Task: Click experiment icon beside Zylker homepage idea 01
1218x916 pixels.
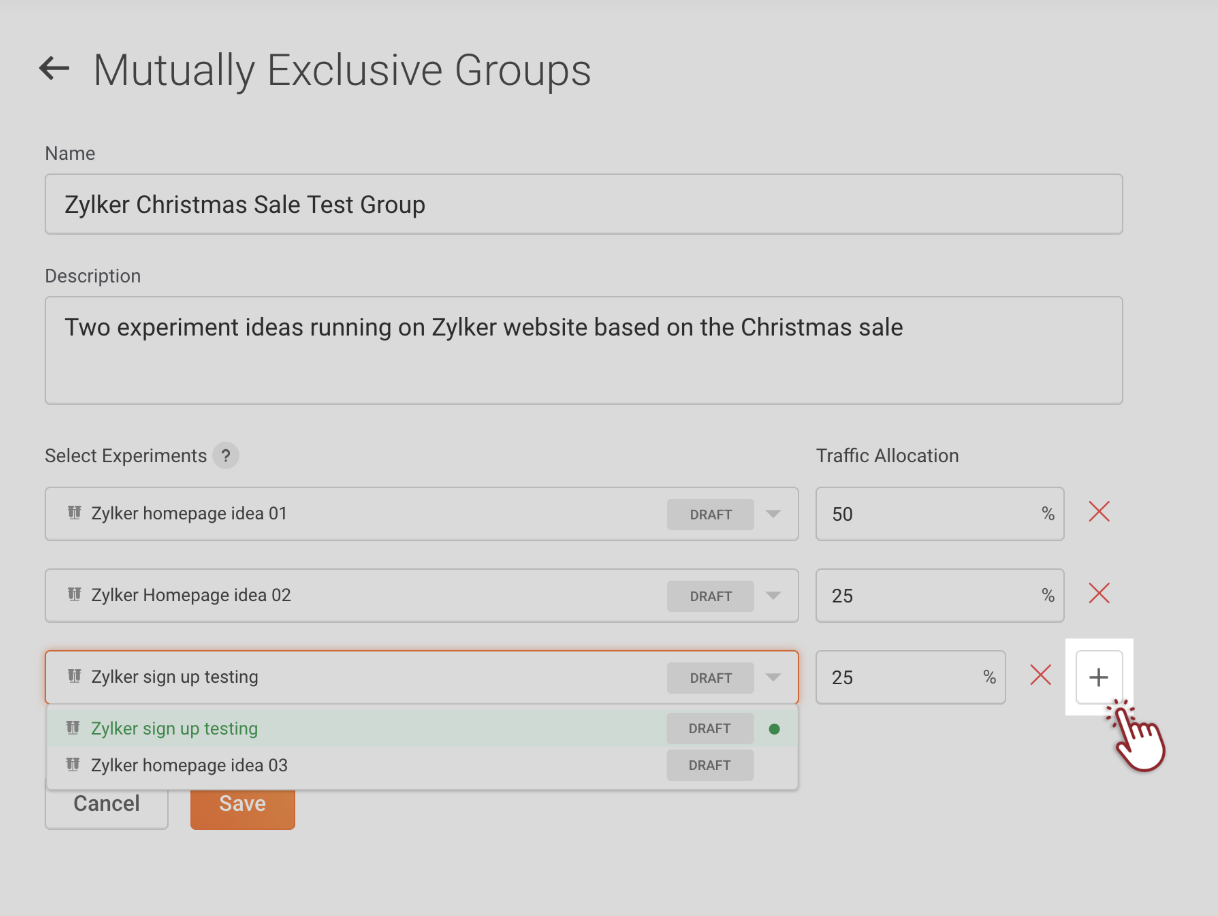Action: (x=73, y=514)
